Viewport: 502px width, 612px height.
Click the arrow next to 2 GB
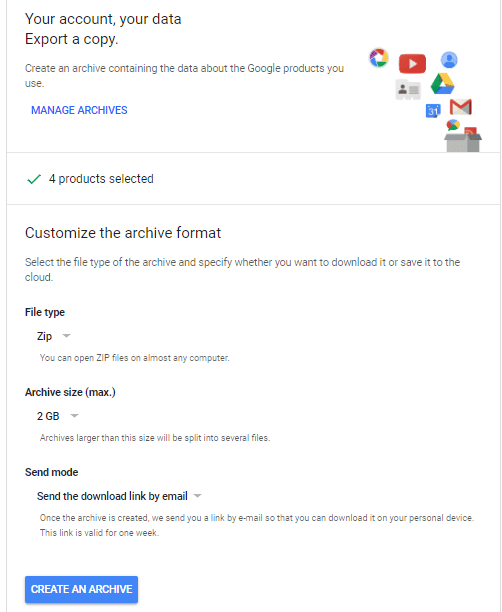tap(74, 416)
